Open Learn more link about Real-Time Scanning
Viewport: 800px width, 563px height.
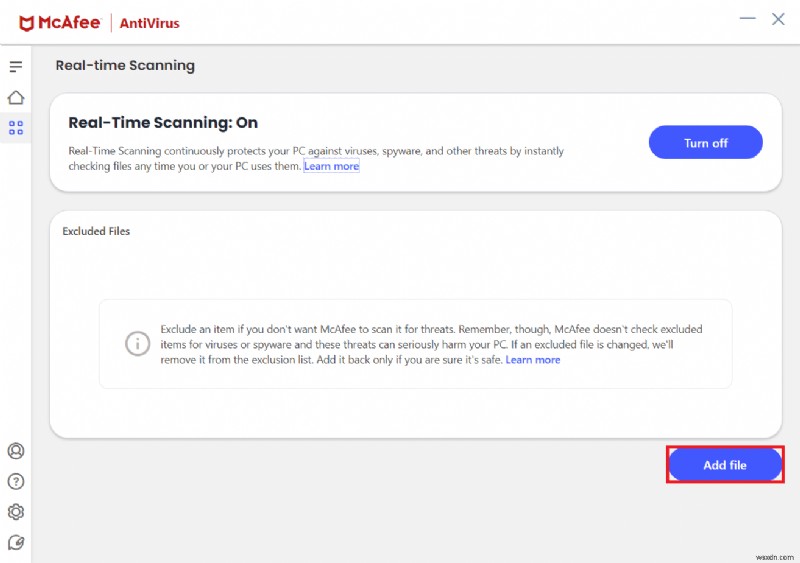tap(331, 167)
